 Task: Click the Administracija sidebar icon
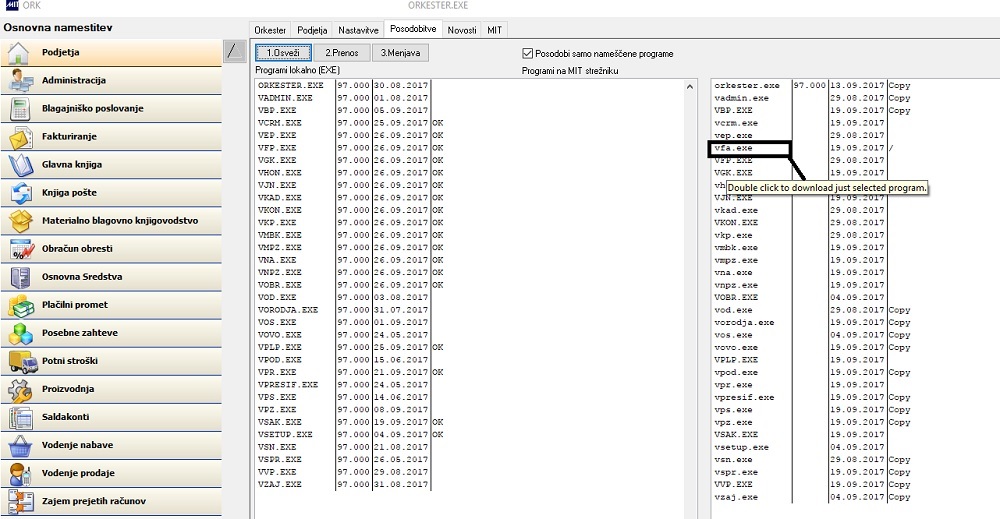pyautogui.click(x=20, y=80)
